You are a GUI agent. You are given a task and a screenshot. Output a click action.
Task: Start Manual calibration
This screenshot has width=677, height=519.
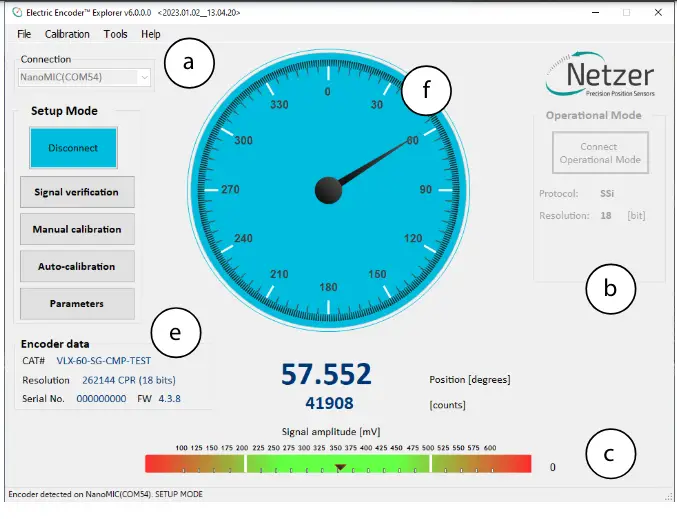pos(77,229)
